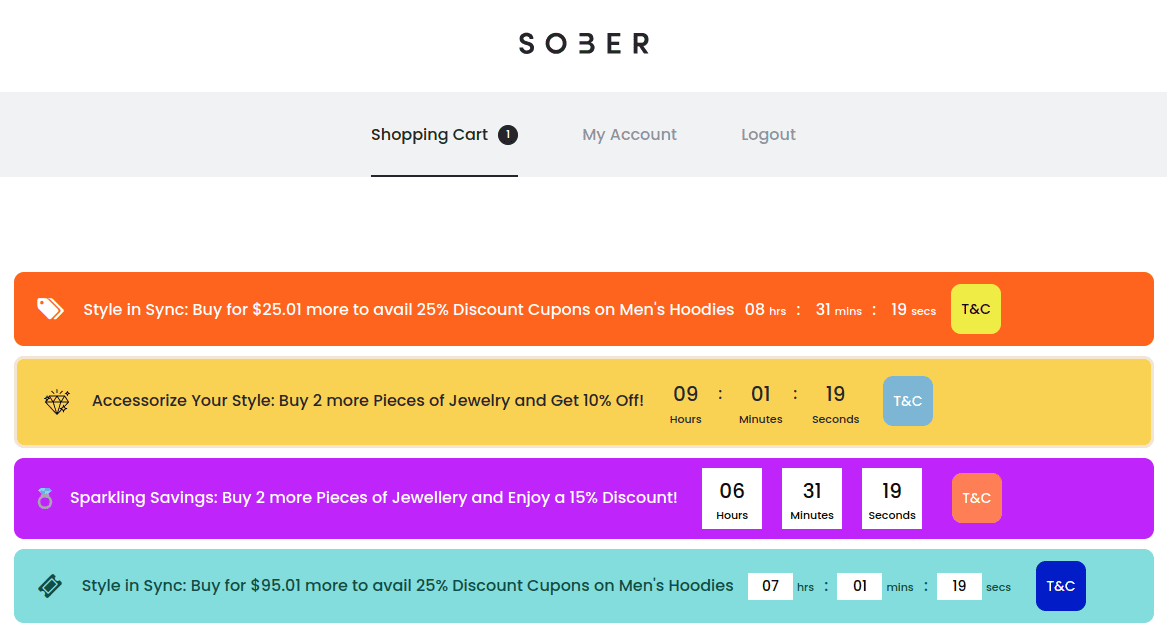Viewport: 1167px width, 638px height.
Task: Click the Accessorize Your Style offer text
Action: (x=367, y=401)
